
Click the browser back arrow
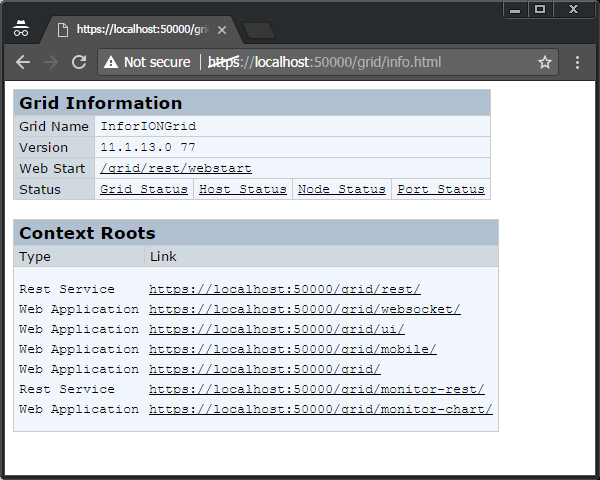(22, 62)
